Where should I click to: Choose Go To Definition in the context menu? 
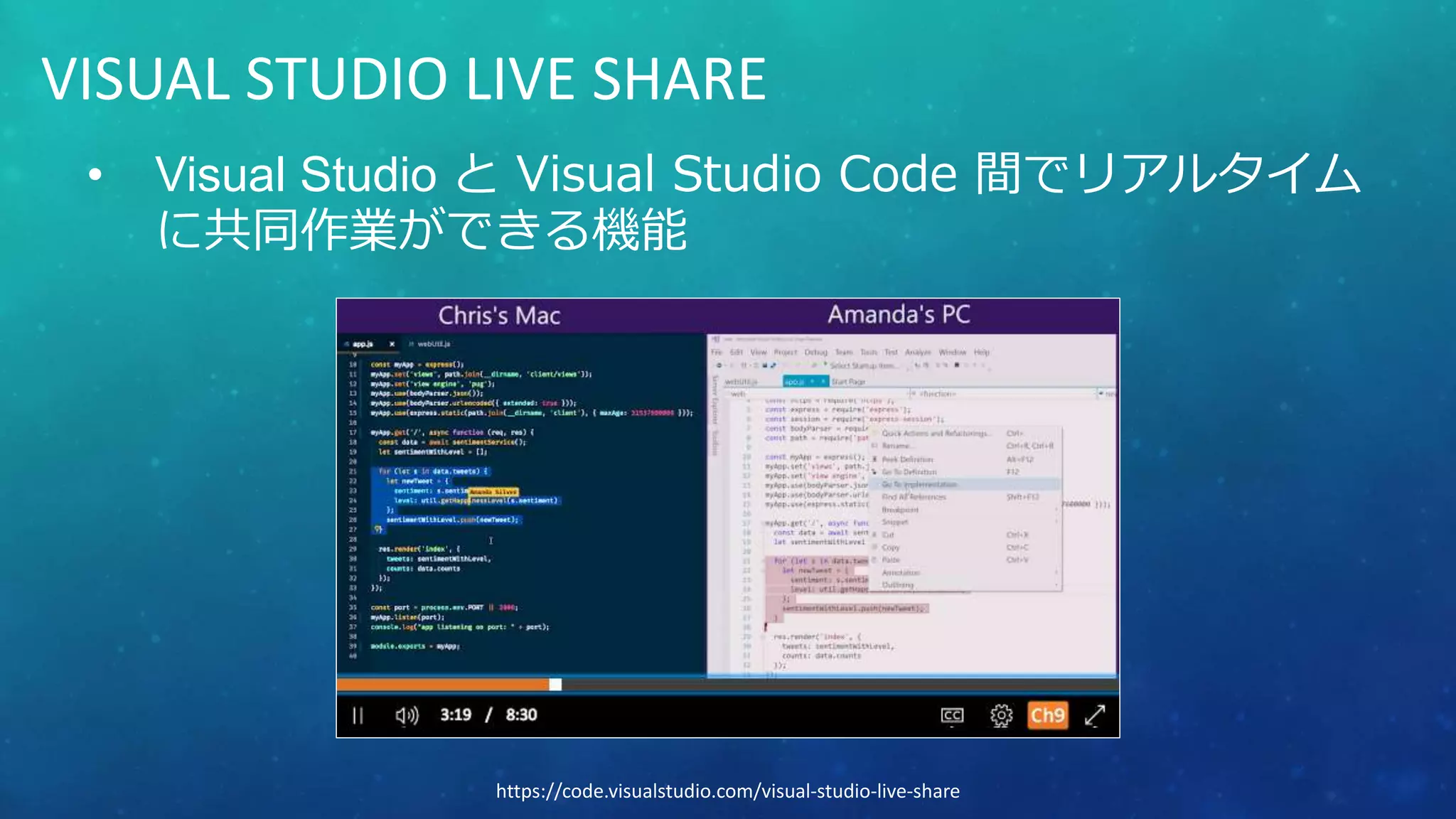[965, 471]
